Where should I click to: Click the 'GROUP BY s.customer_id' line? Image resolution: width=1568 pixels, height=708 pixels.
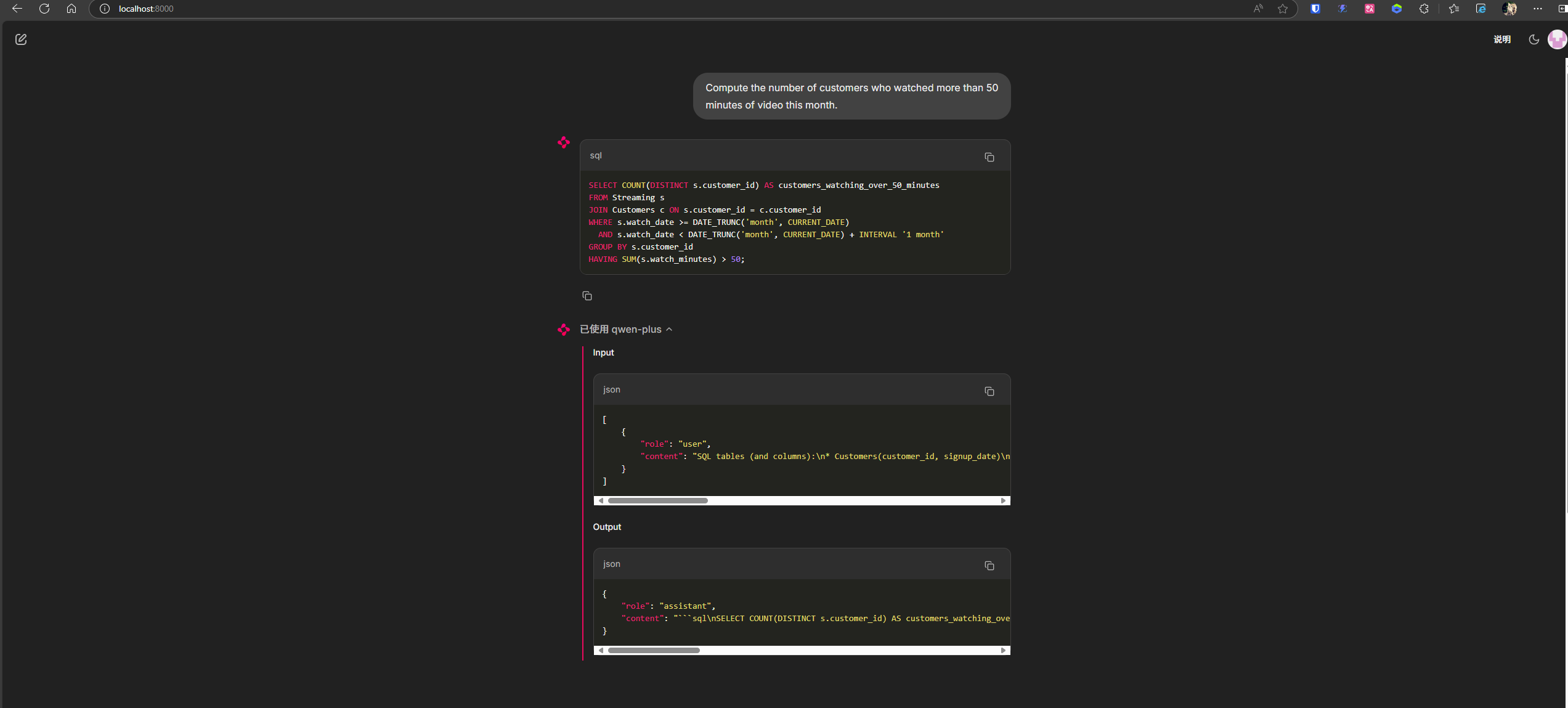[641, 247]
